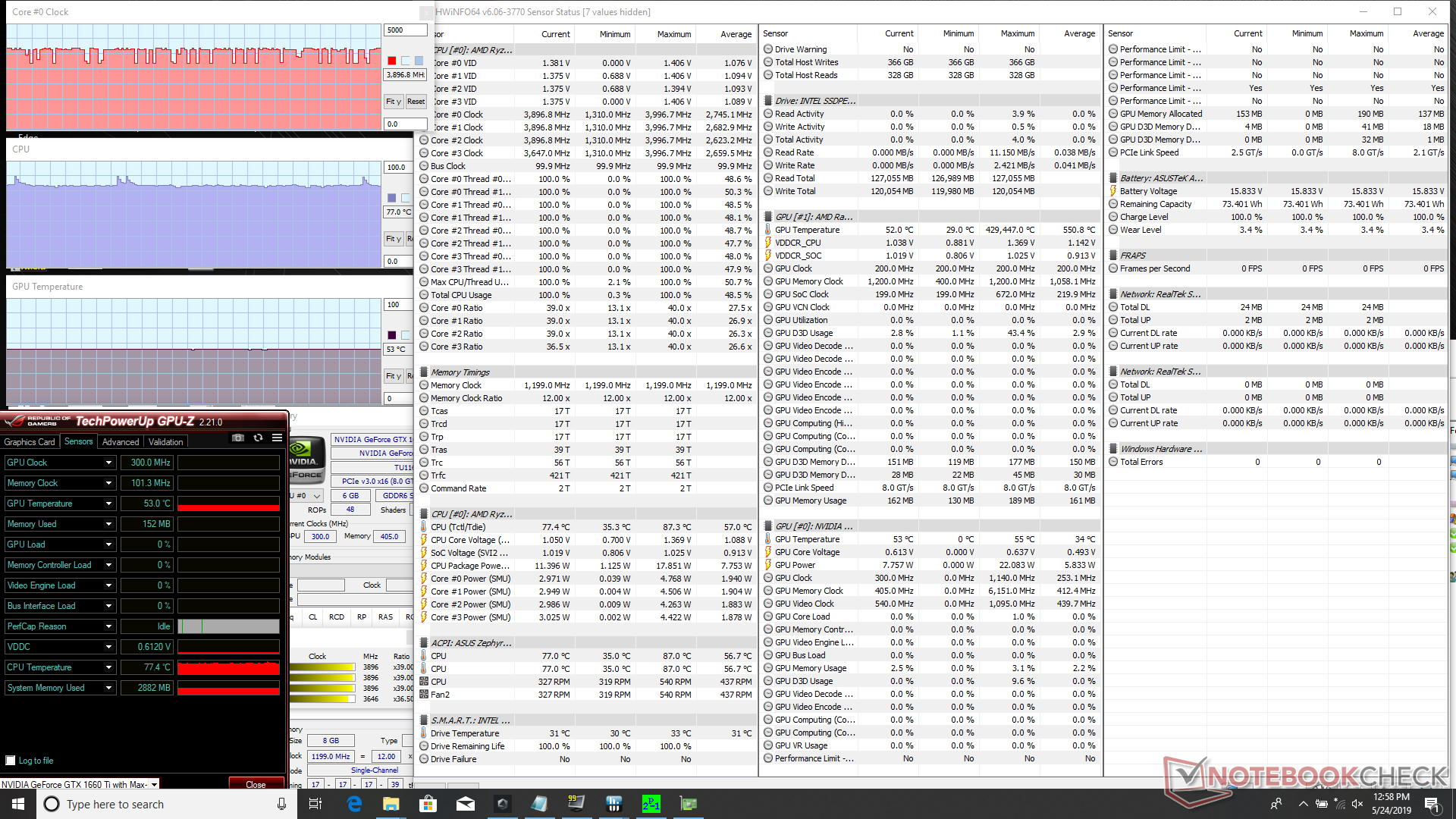Screen dimensions: 1456x819
Task: Switch to the Advanced tab in GPU-Z
Action: click(121, 442)
